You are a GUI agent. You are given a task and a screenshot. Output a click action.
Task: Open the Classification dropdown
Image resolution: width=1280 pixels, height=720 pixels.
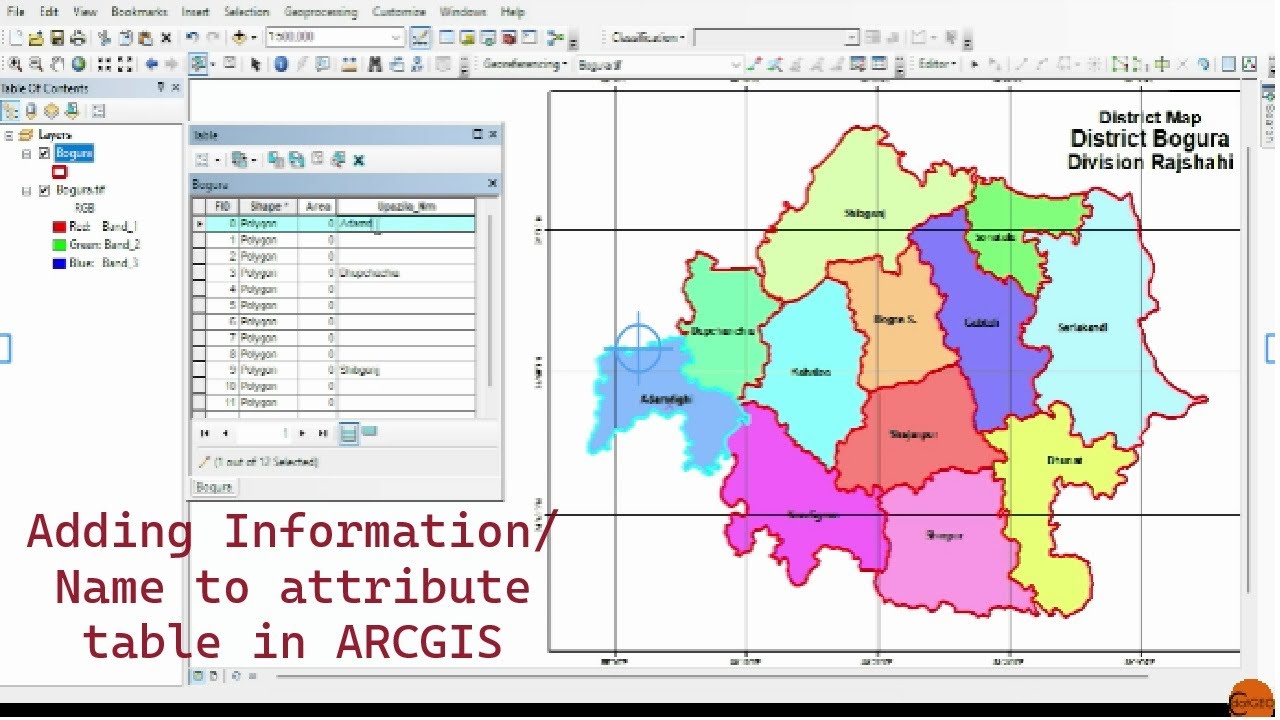tap(648, 38)
